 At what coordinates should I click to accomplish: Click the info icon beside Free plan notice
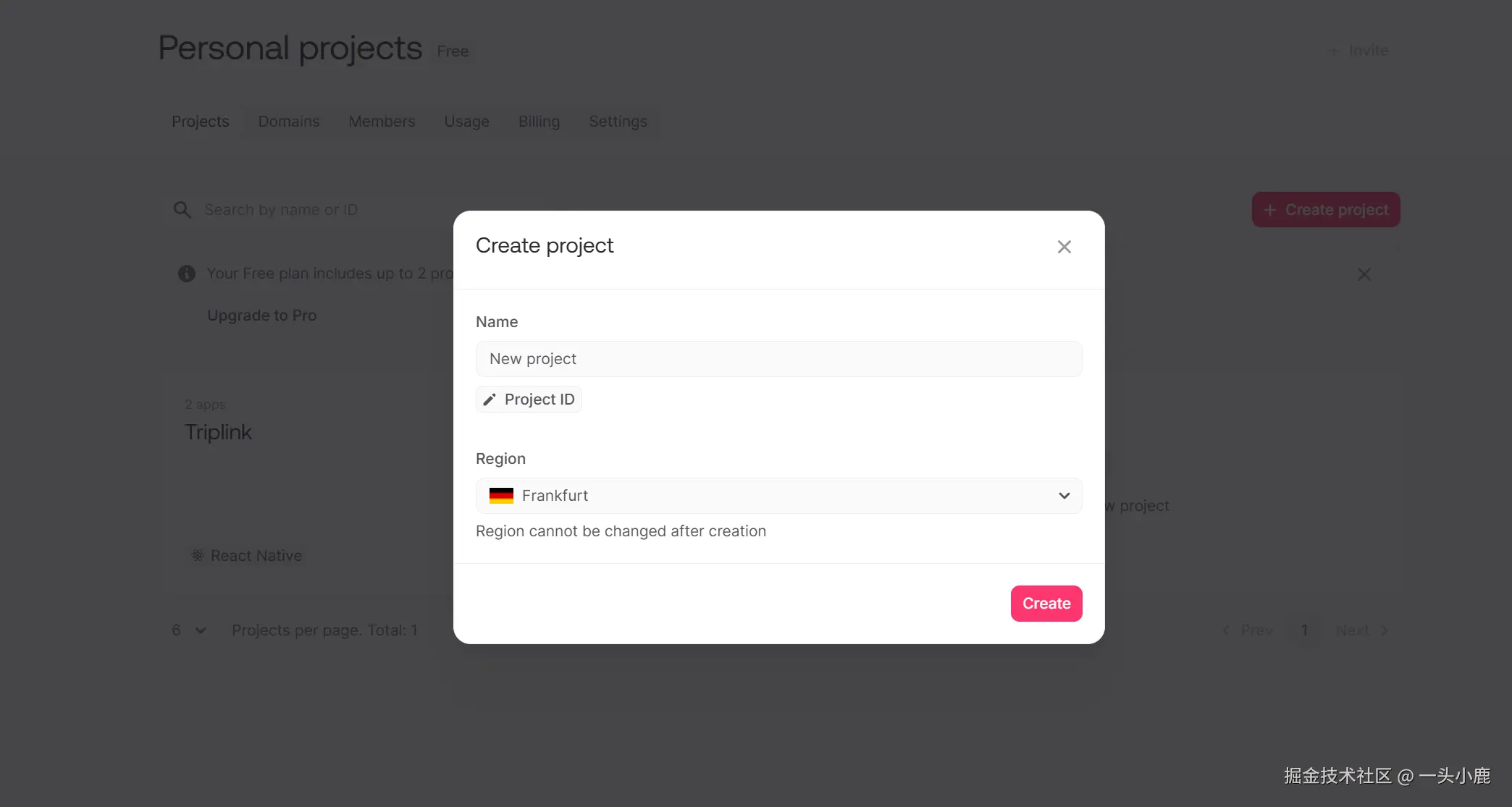pyautogui.click(x=187, y=274)
